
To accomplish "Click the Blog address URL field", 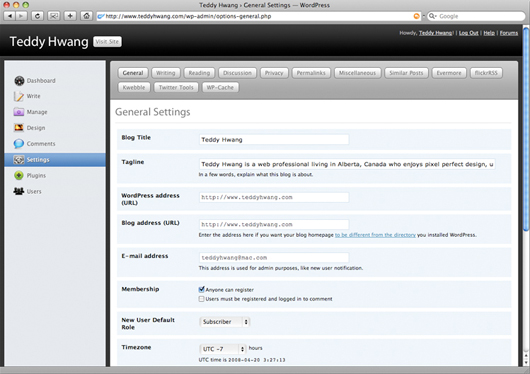I will point(274,225).
